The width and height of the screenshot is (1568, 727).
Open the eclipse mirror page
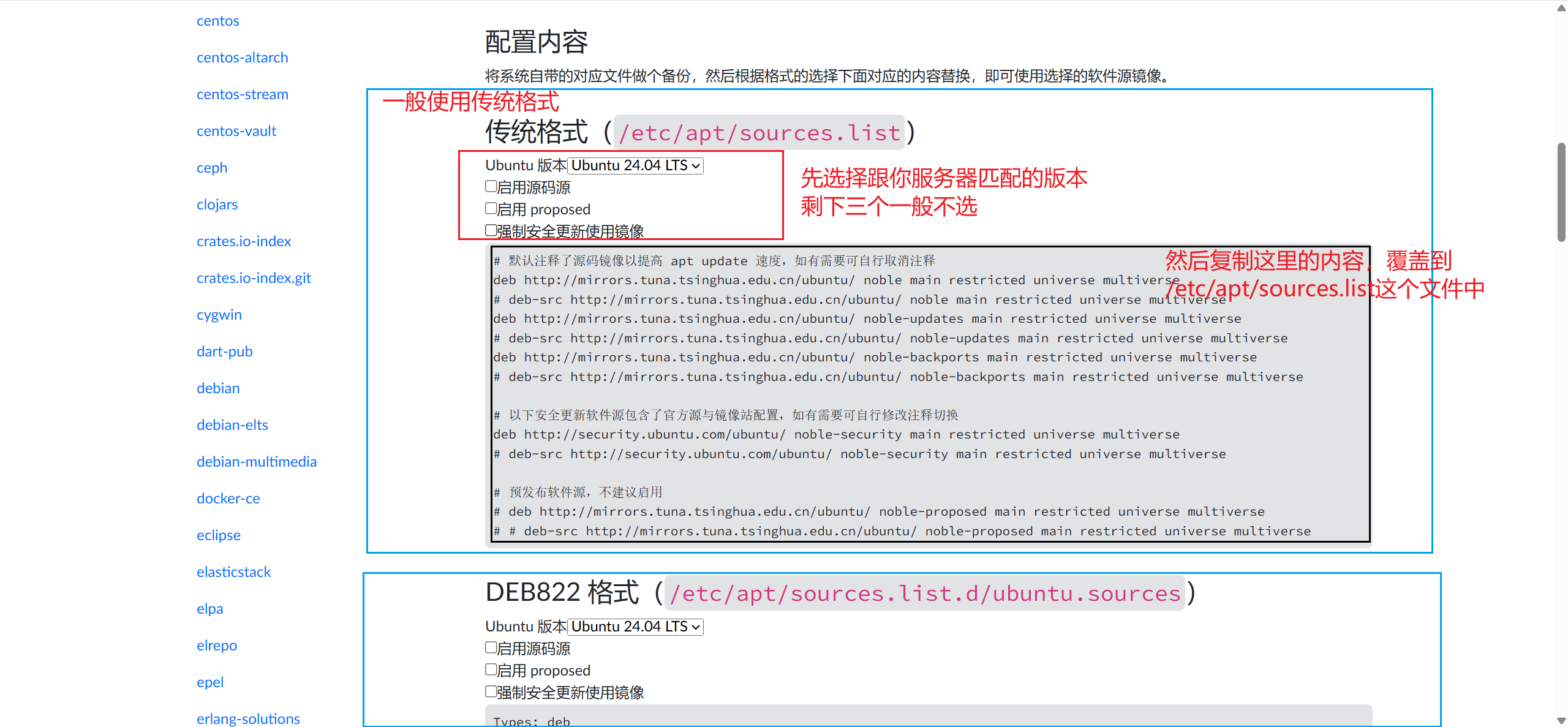click(218, 535)
